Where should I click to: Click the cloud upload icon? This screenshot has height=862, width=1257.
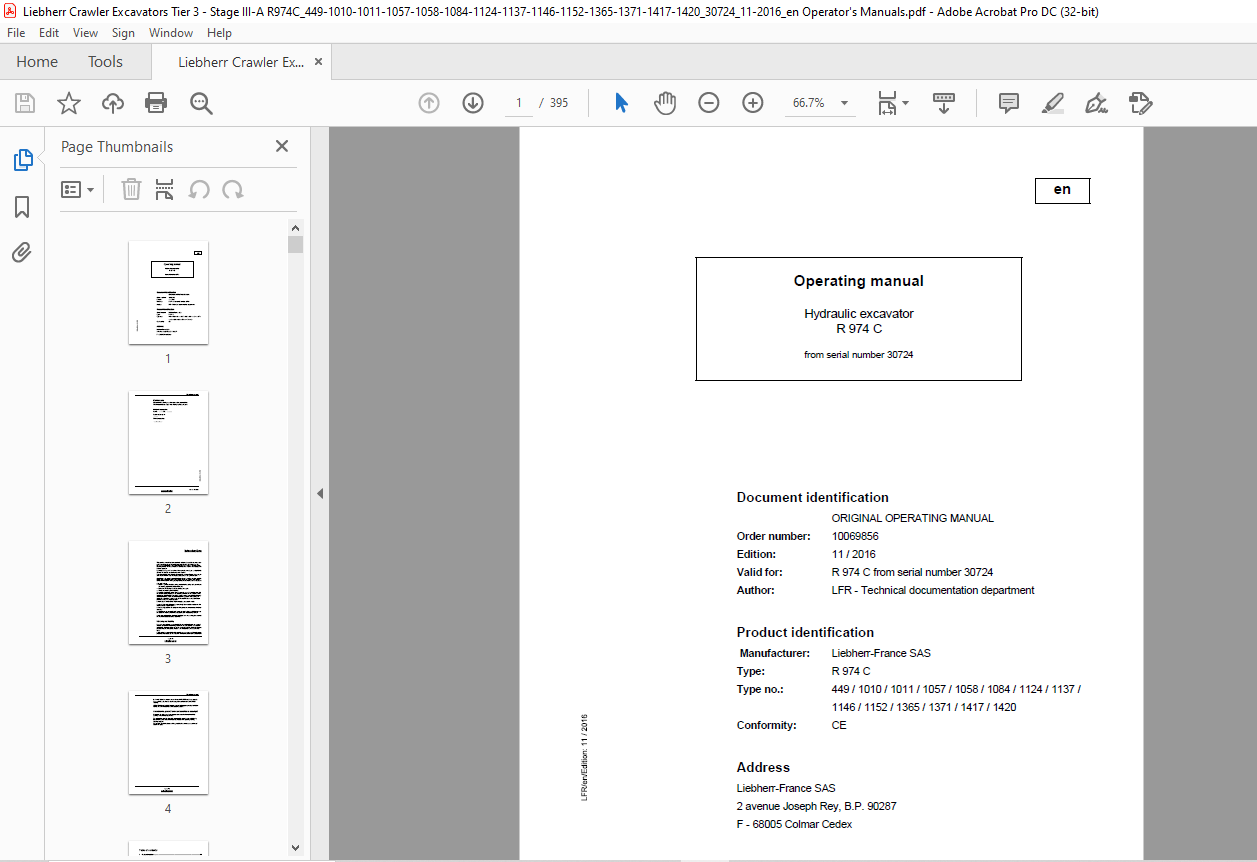pyautogui.click(x=113, y=103)
